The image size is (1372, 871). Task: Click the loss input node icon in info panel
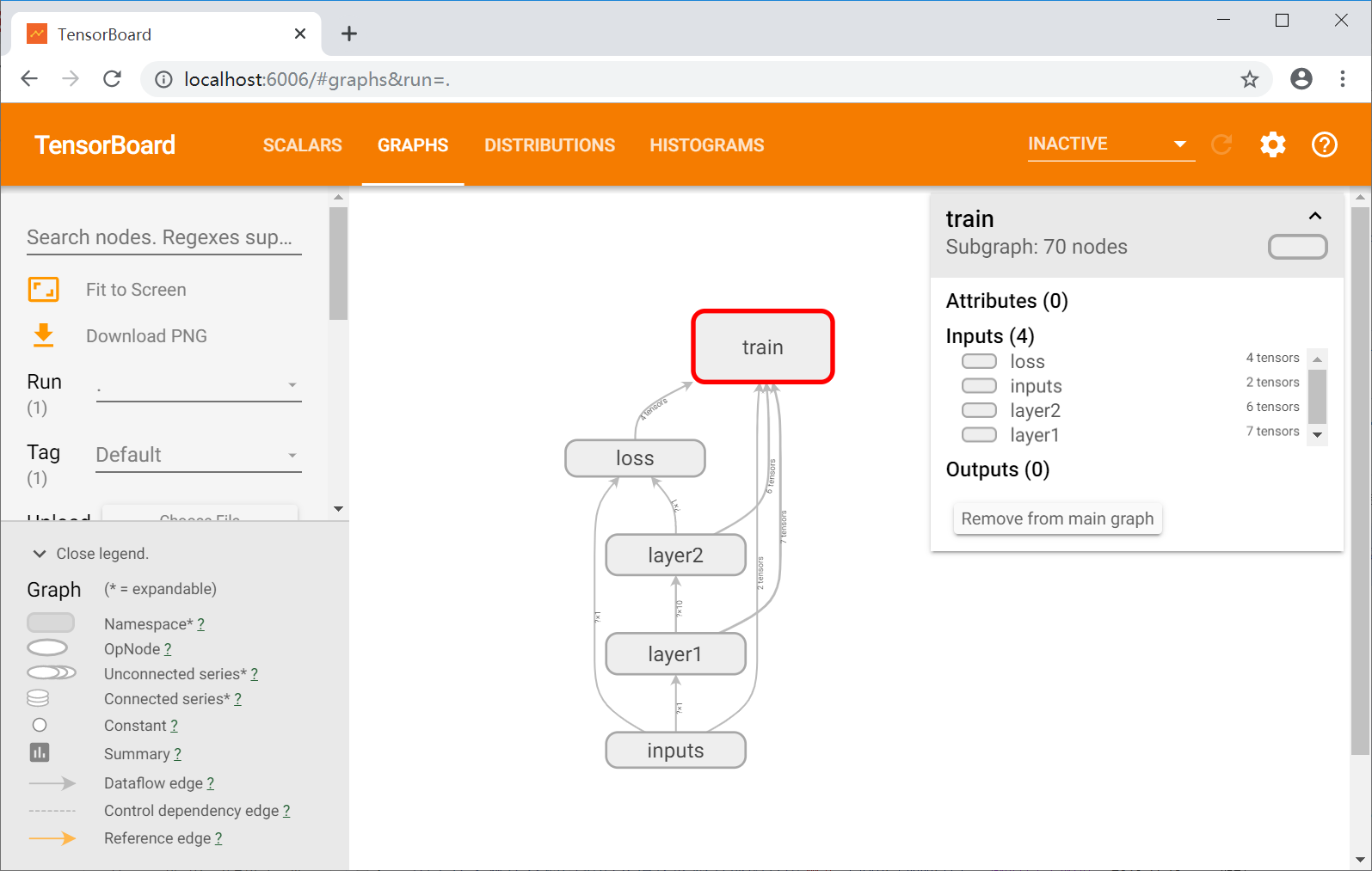tap(979, 361)
